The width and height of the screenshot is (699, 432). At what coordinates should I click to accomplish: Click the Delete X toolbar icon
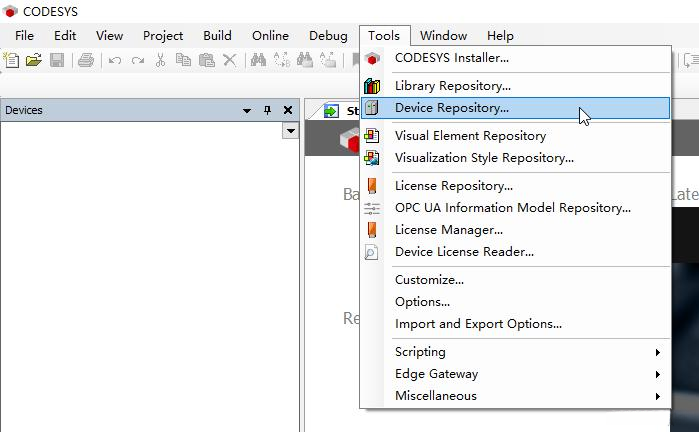(x=230, y=60)
